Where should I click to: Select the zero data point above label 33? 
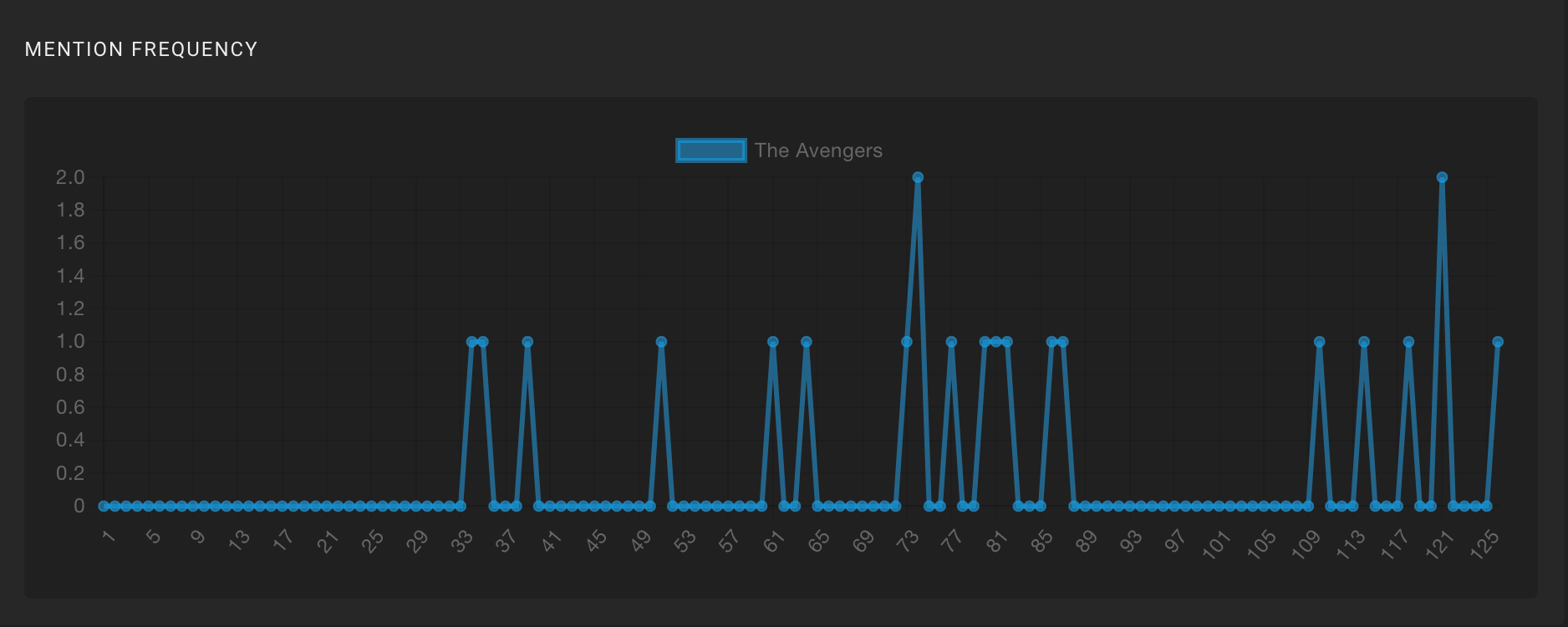coord(461,506)
